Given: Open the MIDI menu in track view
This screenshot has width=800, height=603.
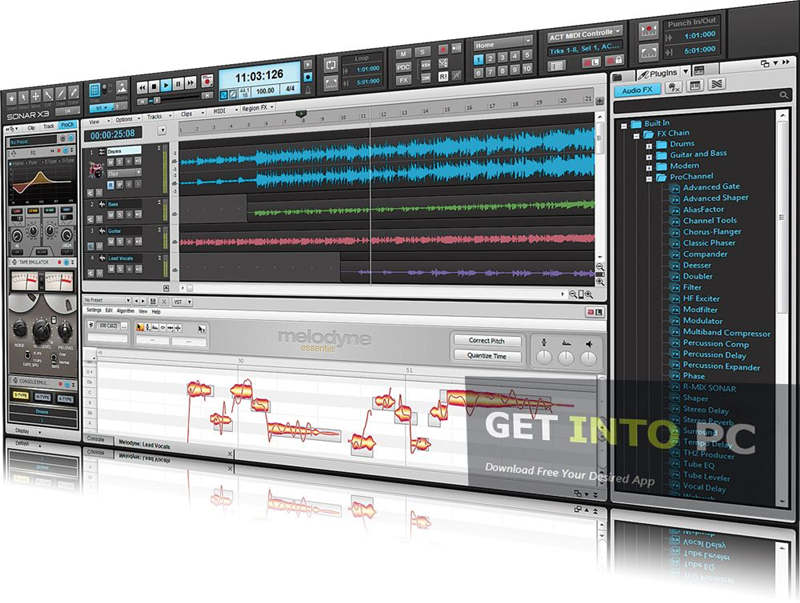Looking at the screenshot, I should (223, 111).
